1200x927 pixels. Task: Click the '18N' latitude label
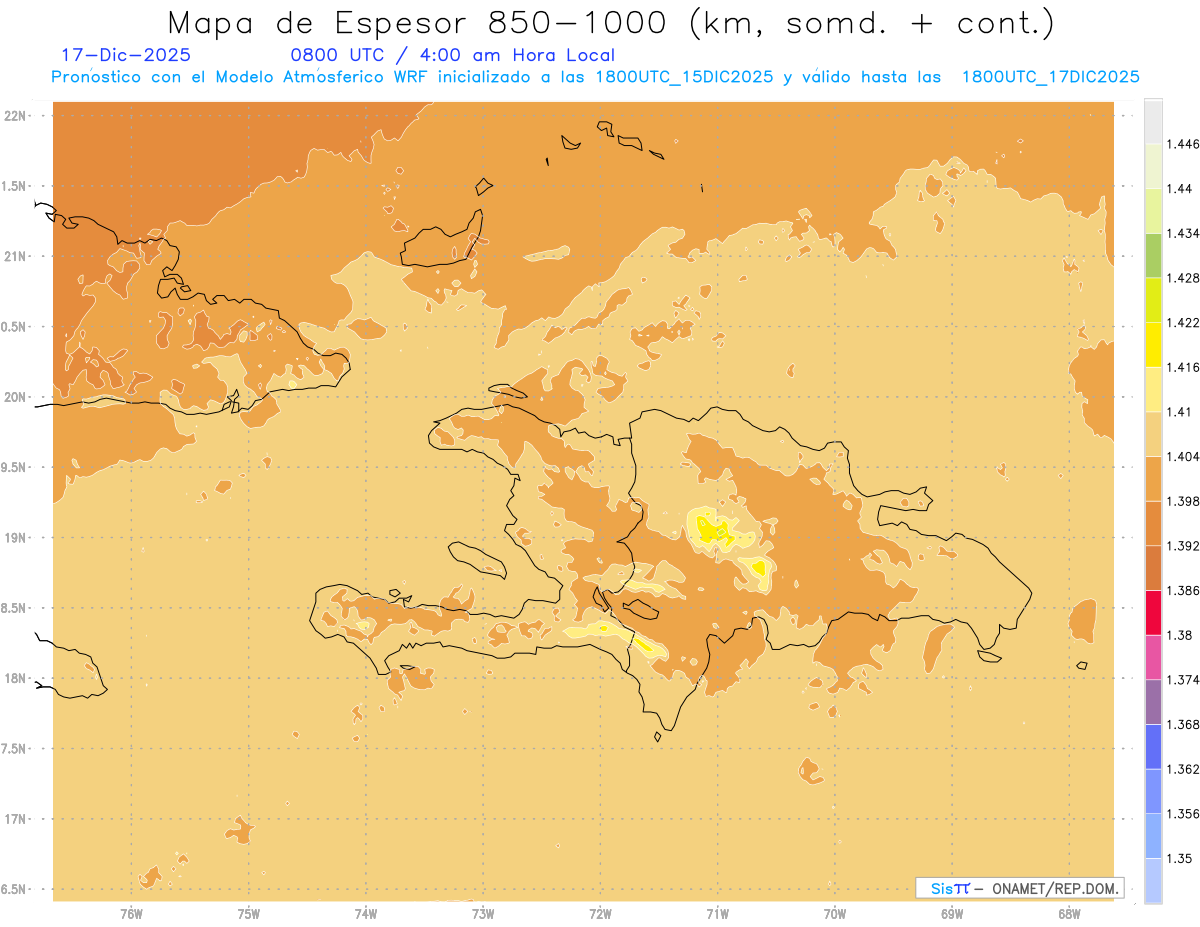pos(15,678)
